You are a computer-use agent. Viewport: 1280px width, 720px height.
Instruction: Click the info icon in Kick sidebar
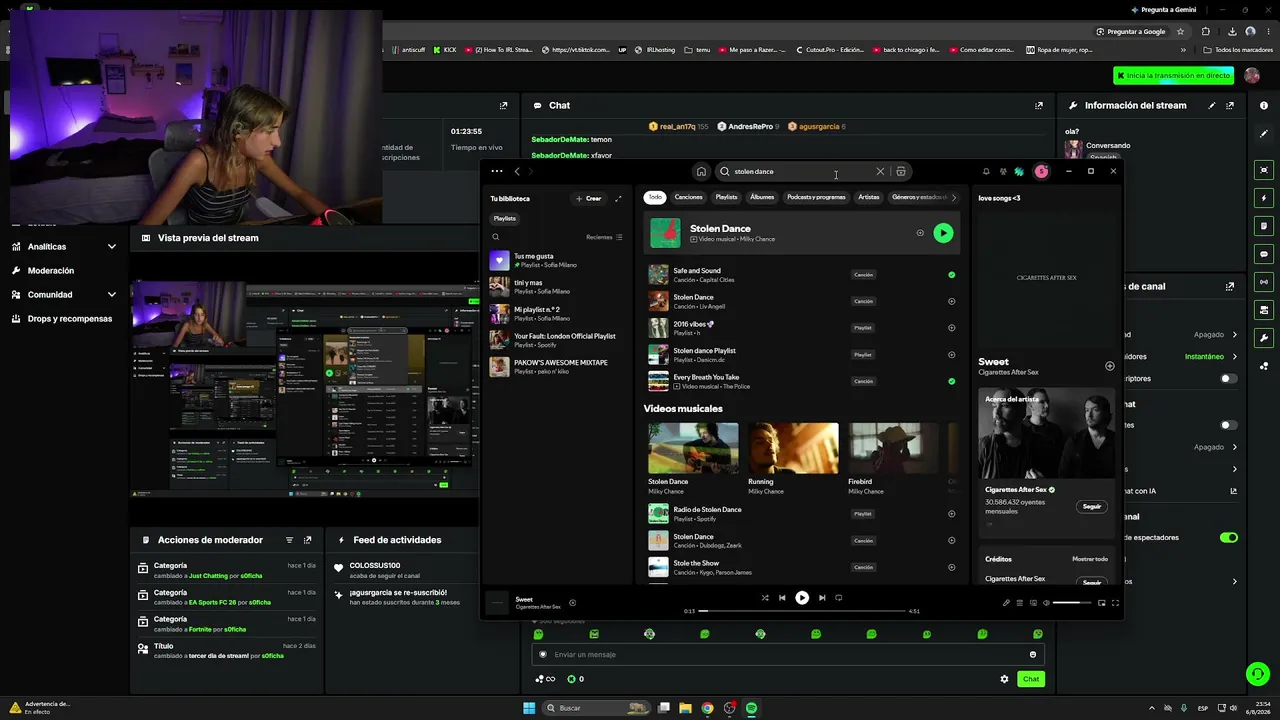[x=1264, y=105]
